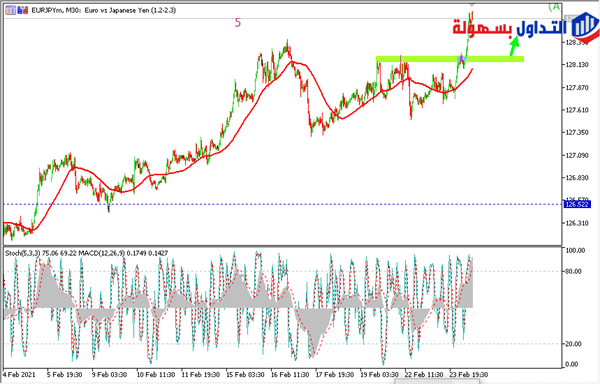Image resolution: width=600 pixels, height=384 pixels.
Task: Click the 100.00 indicator scale label
Action: (x=576, y=251)
